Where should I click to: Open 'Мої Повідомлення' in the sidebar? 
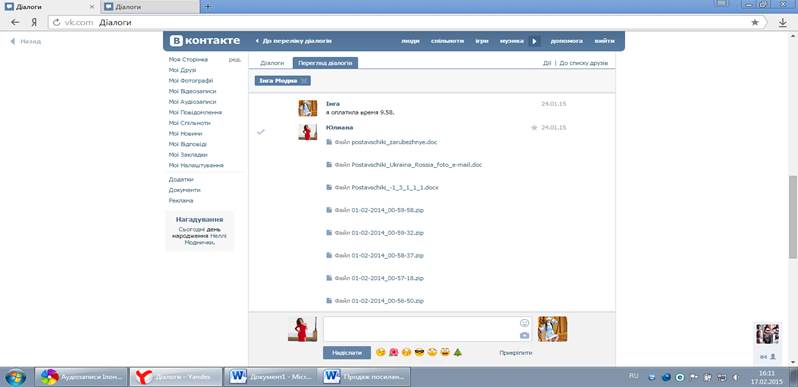195,113
